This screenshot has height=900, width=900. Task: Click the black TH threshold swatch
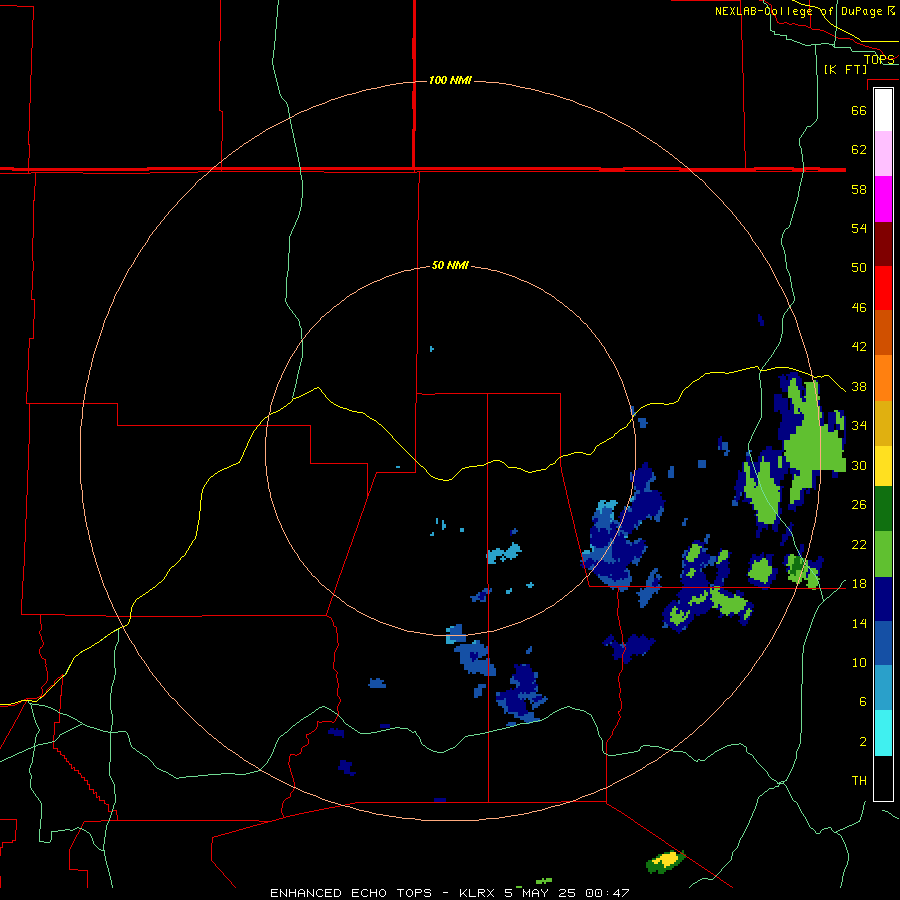(x=883, y=778)
